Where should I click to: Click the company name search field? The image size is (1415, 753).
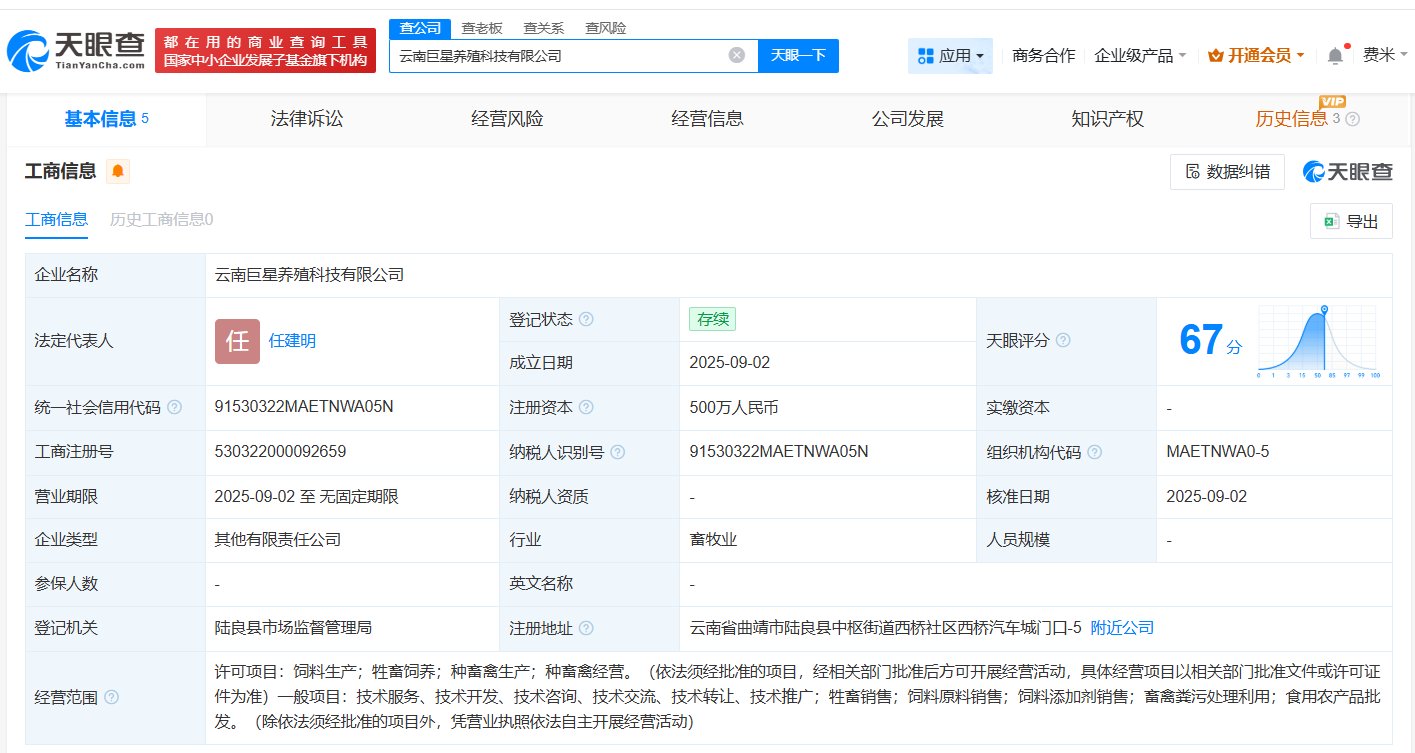point(560,56)
